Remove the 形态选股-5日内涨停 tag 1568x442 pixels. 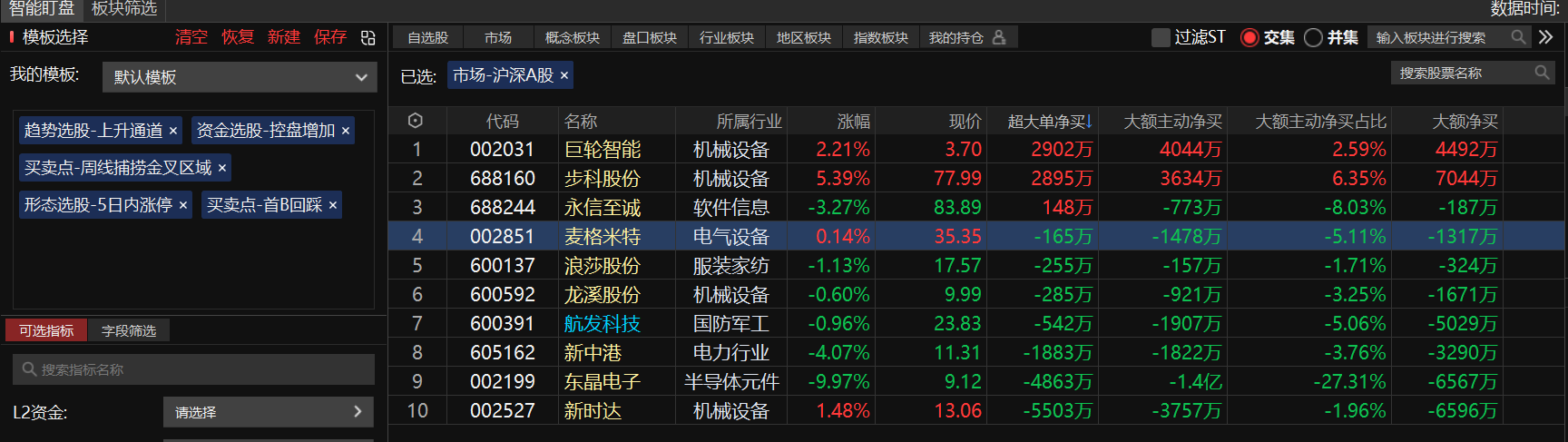183,205
